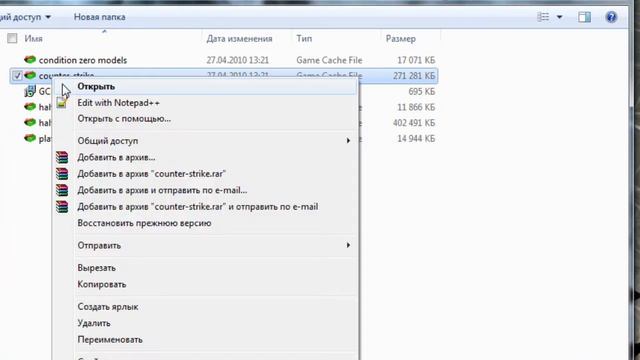Uncheck the counter-strike row checkbox
The width and height of the screenshot is (640, 360).
coord(17,76)
